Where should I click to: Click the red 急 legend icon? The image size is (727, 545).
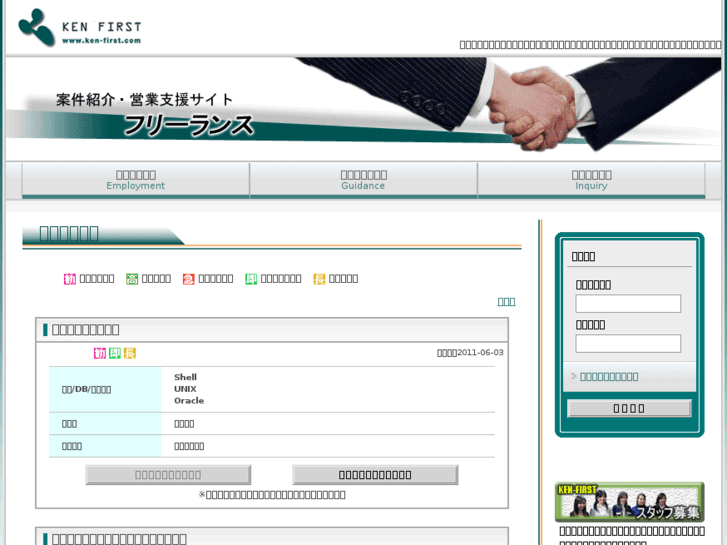click(x=188, y=279)
